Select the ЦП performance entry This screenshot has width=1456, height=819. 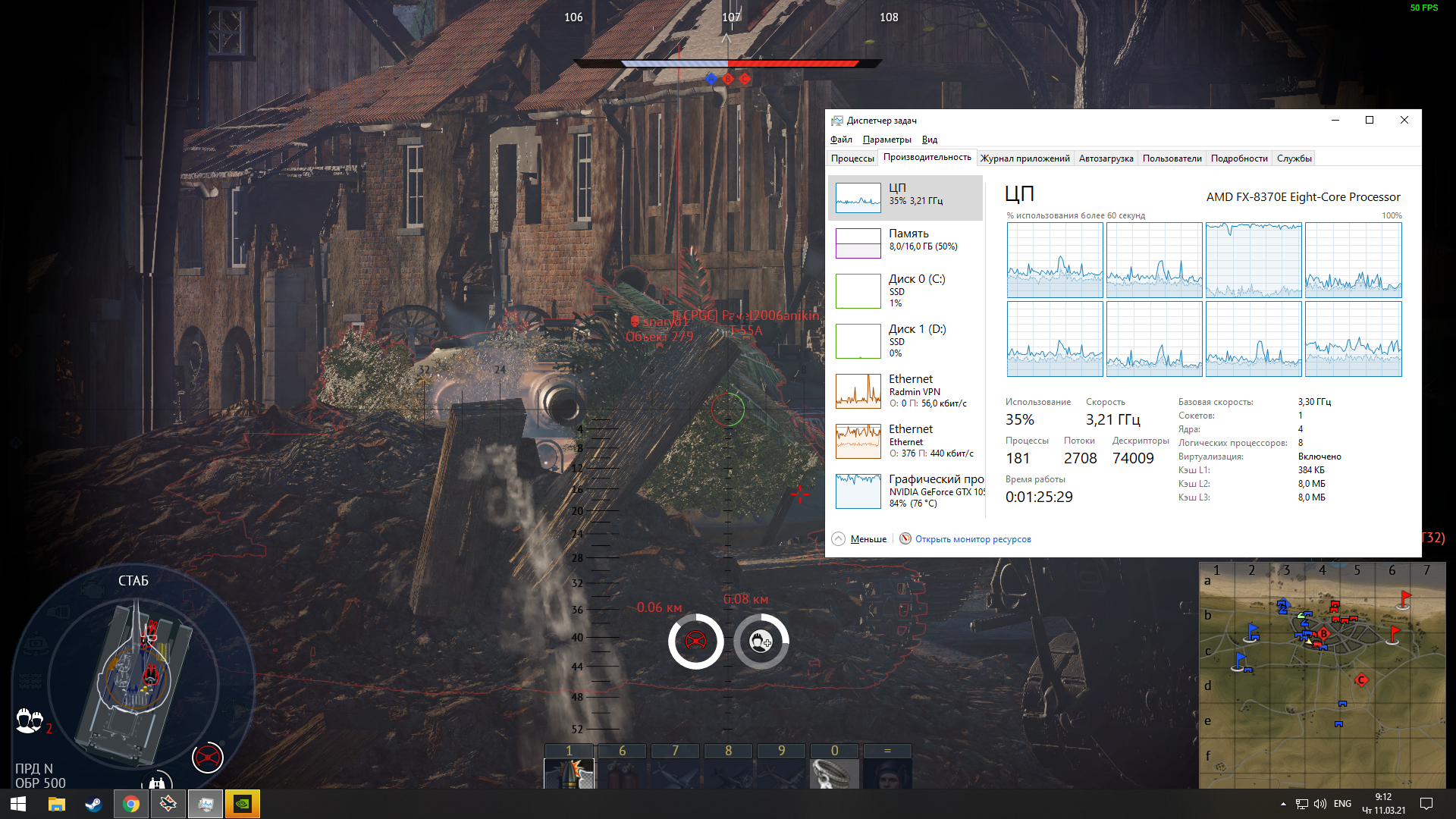click(905, 198)
